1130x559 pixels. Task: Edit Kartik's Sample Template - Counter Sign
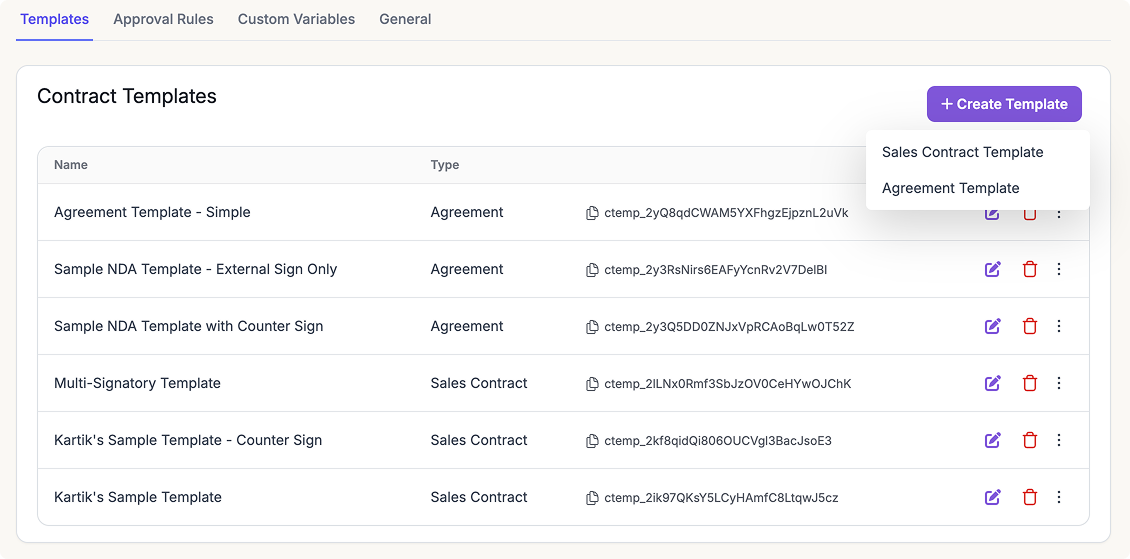[992, 440]
